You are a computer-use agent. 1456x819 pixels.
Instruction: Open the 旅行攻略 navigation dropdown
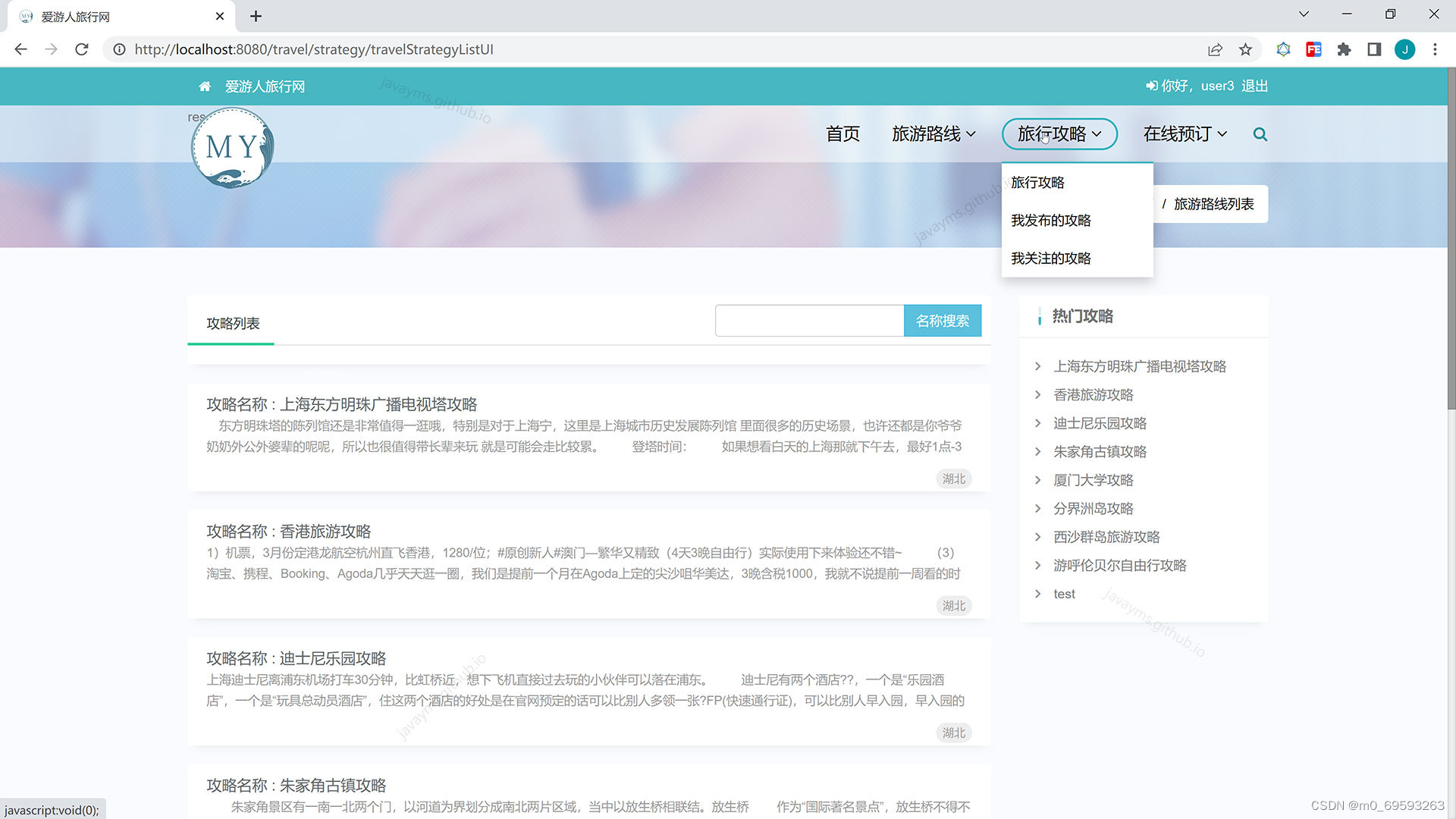tap(1059, 134)
